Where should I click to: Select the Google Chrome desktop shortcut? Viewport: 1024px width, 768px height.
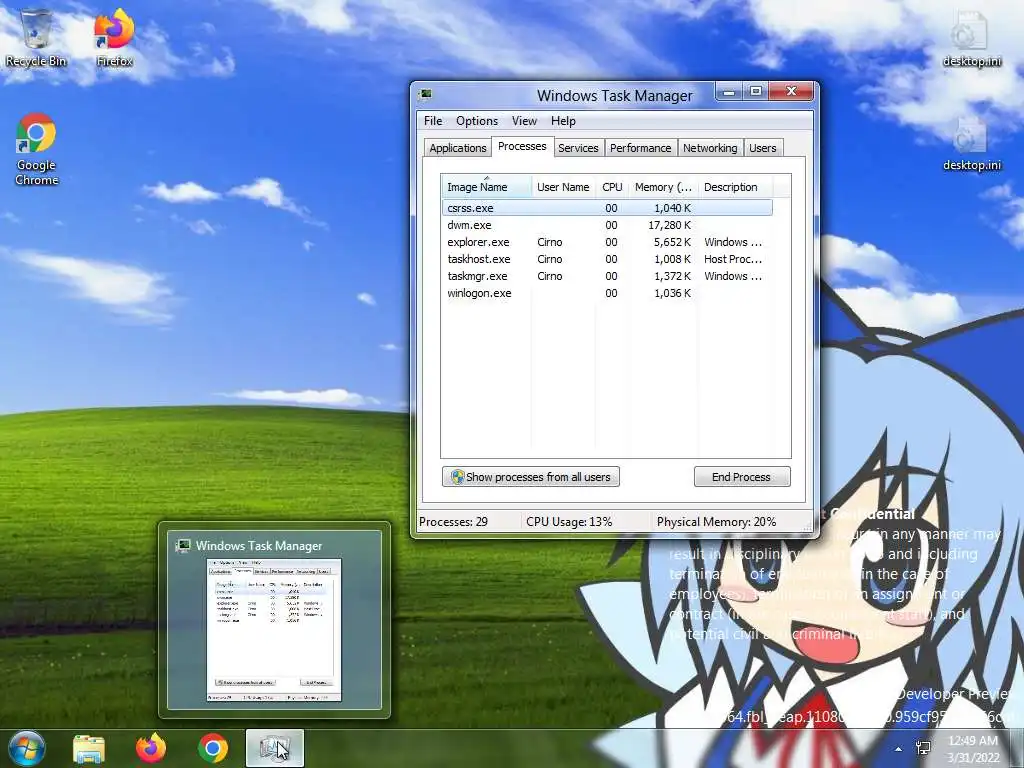[37, 150]
